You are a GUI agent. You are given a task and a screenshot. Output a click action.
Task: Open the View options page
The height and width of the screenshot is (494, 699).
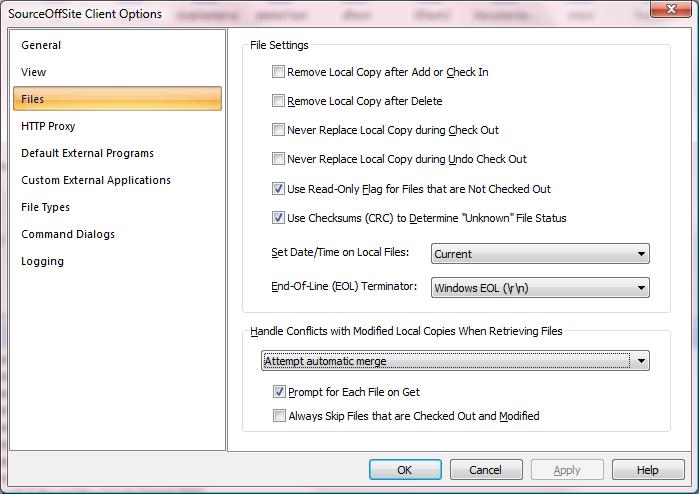(x=34, y=72)
